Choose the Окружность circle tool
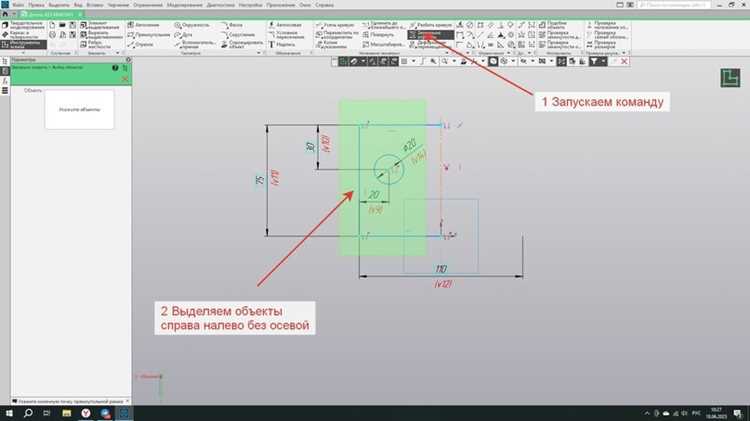The width and height of the screenshot is (750, 421). (x=192, y=25)
